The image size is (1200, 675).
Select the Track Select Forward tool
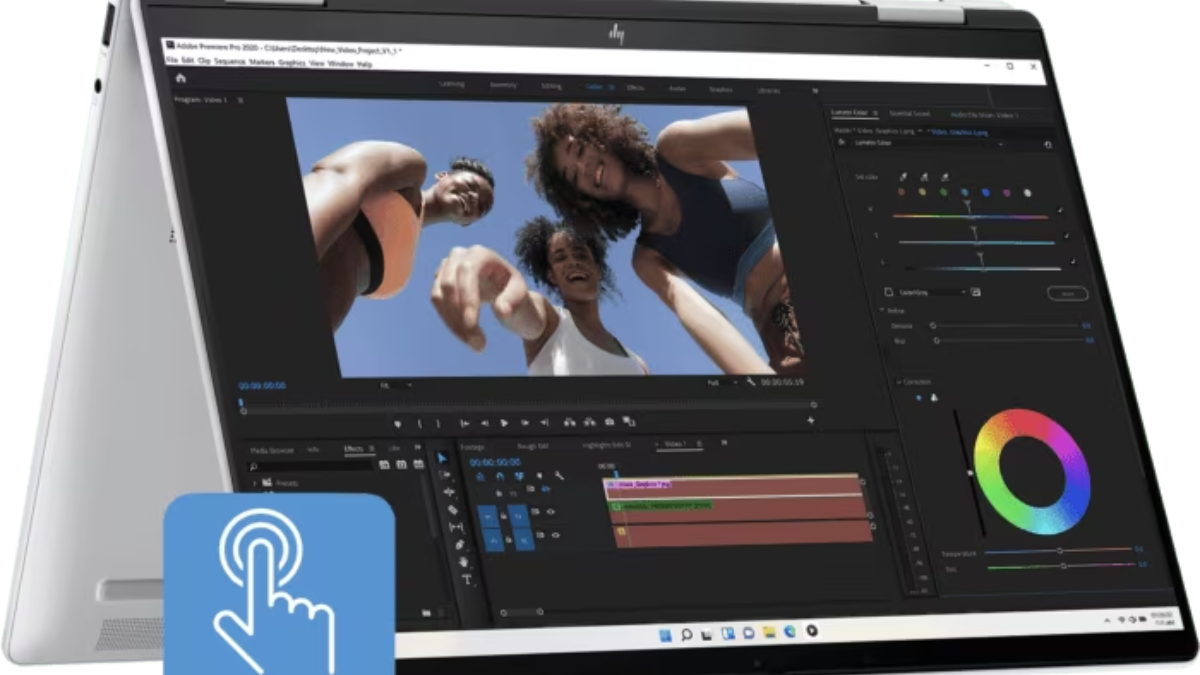(x=446, y=475)
